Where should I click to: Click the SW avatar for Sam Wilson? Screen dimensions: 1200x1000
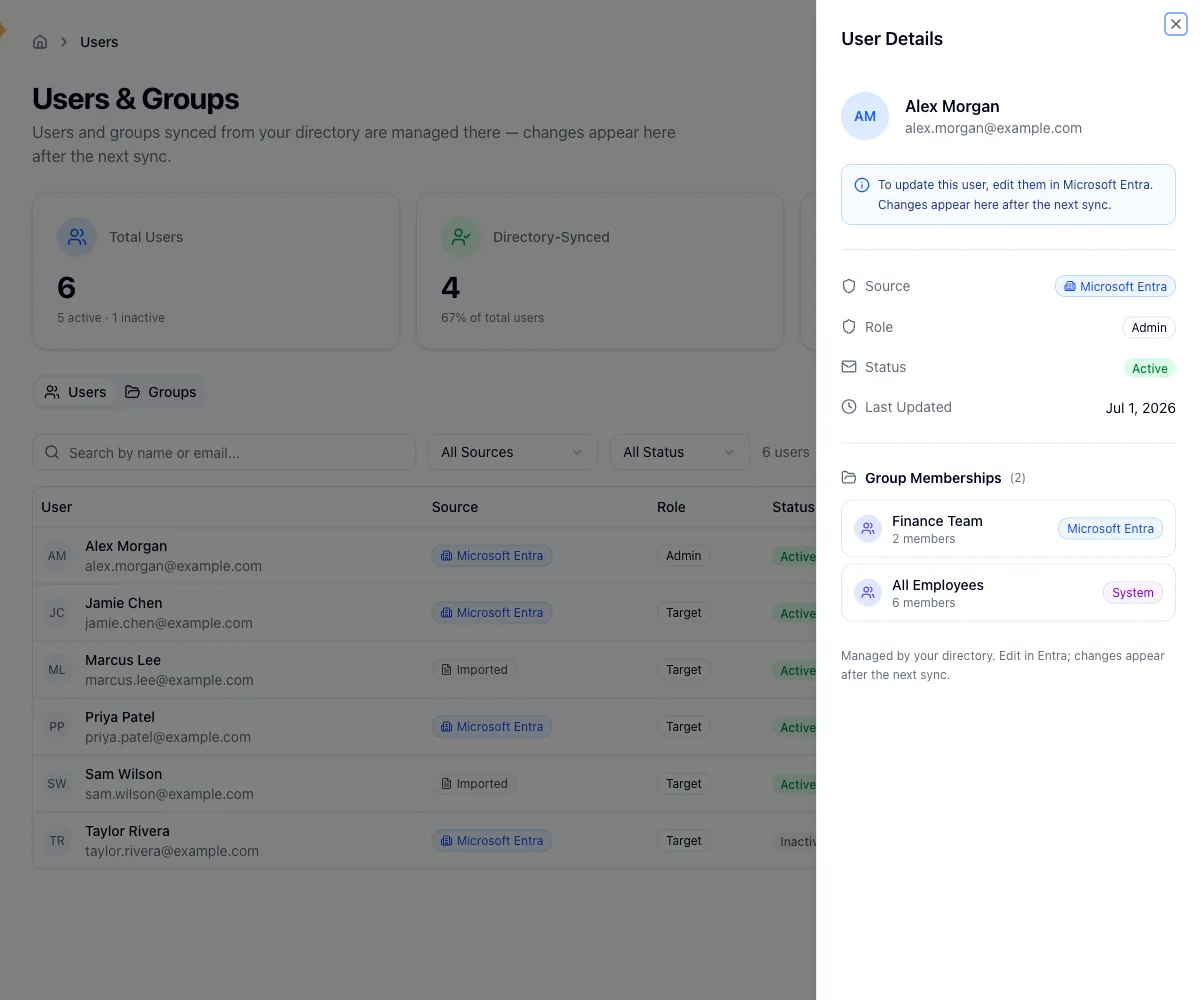[57, 784]
